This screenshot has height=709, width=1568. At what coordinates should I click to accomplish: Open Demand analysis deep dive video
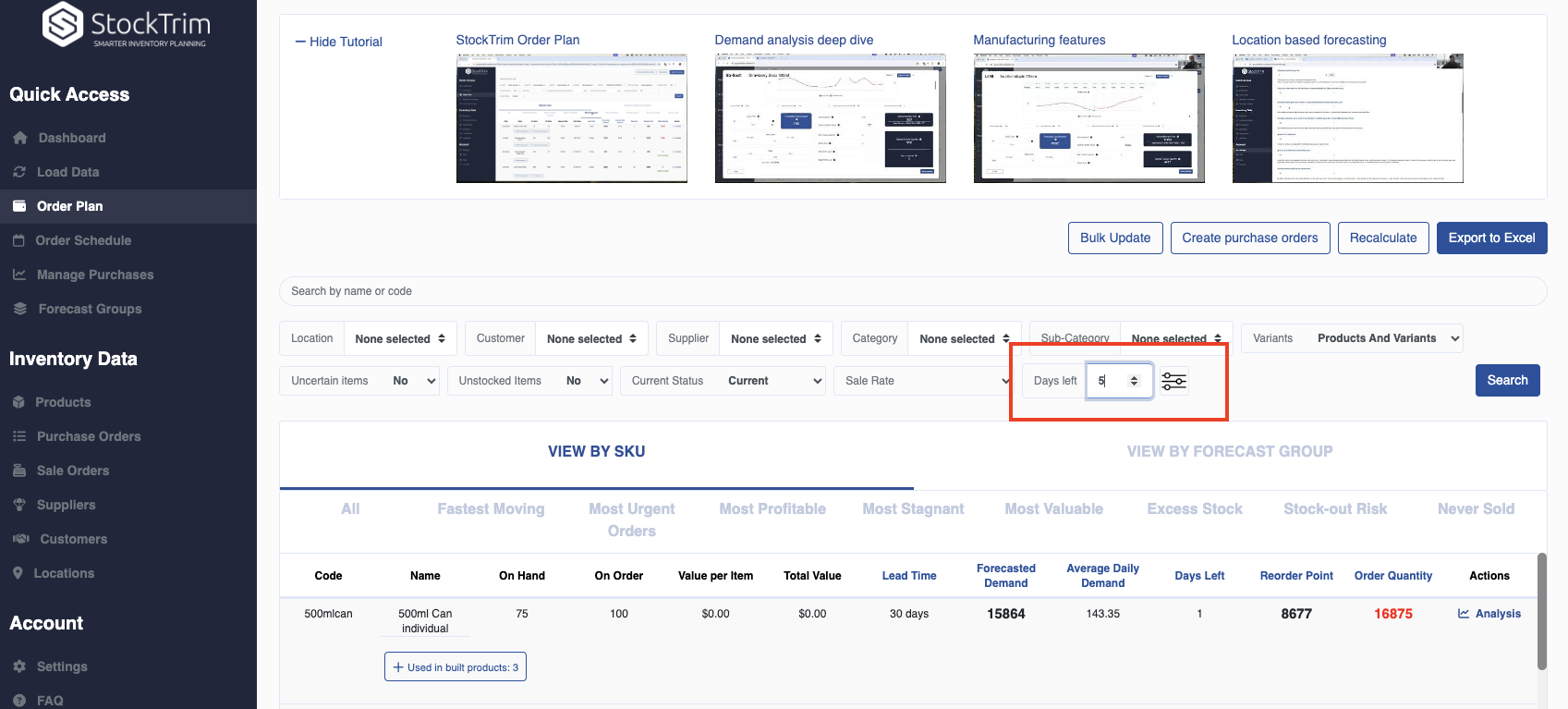click(x=830, y=117)
